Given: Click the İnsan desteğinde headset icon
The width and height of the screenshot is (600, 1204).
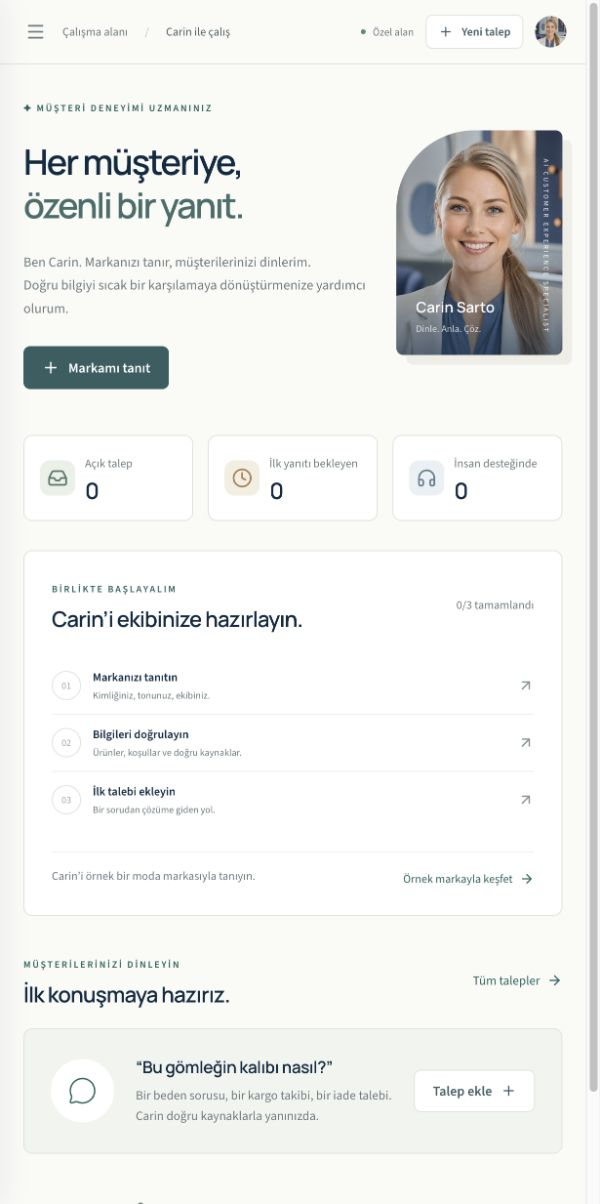Looking at the screenshot, I should pyautogui.click(x=427, y=478).
